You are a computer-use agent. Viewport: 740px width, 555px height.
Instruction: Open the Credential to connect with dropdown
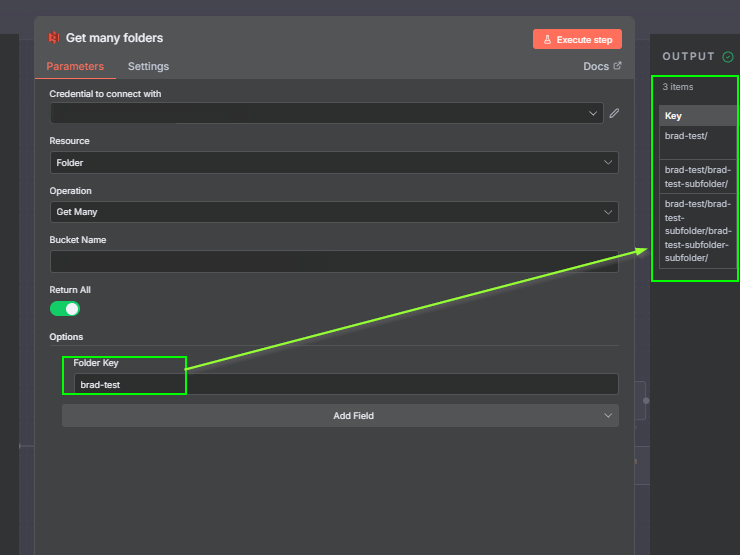point(326,113)
